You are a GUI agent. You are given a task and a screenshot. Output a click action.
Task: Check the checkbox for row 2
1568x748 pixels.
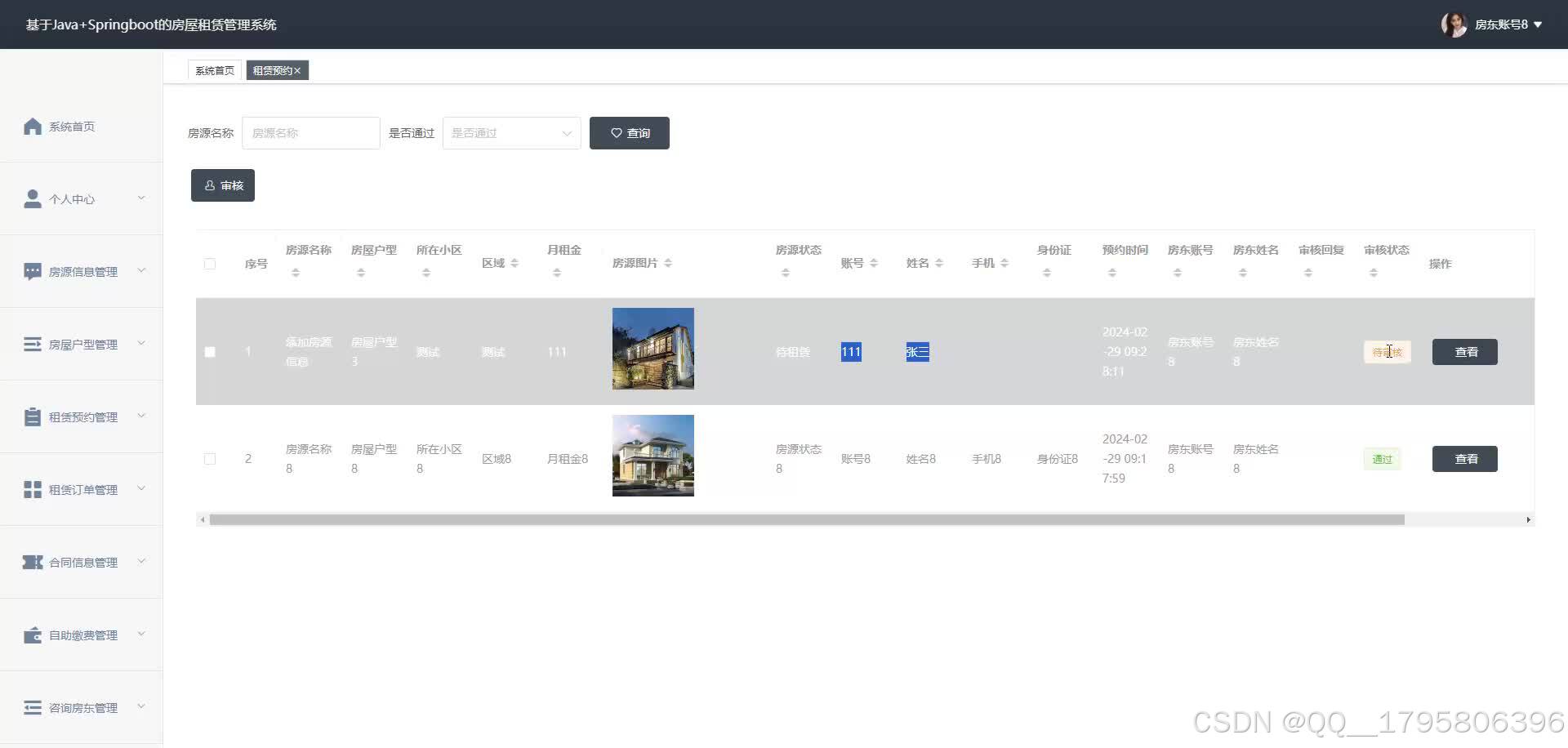tap(210, 459)
